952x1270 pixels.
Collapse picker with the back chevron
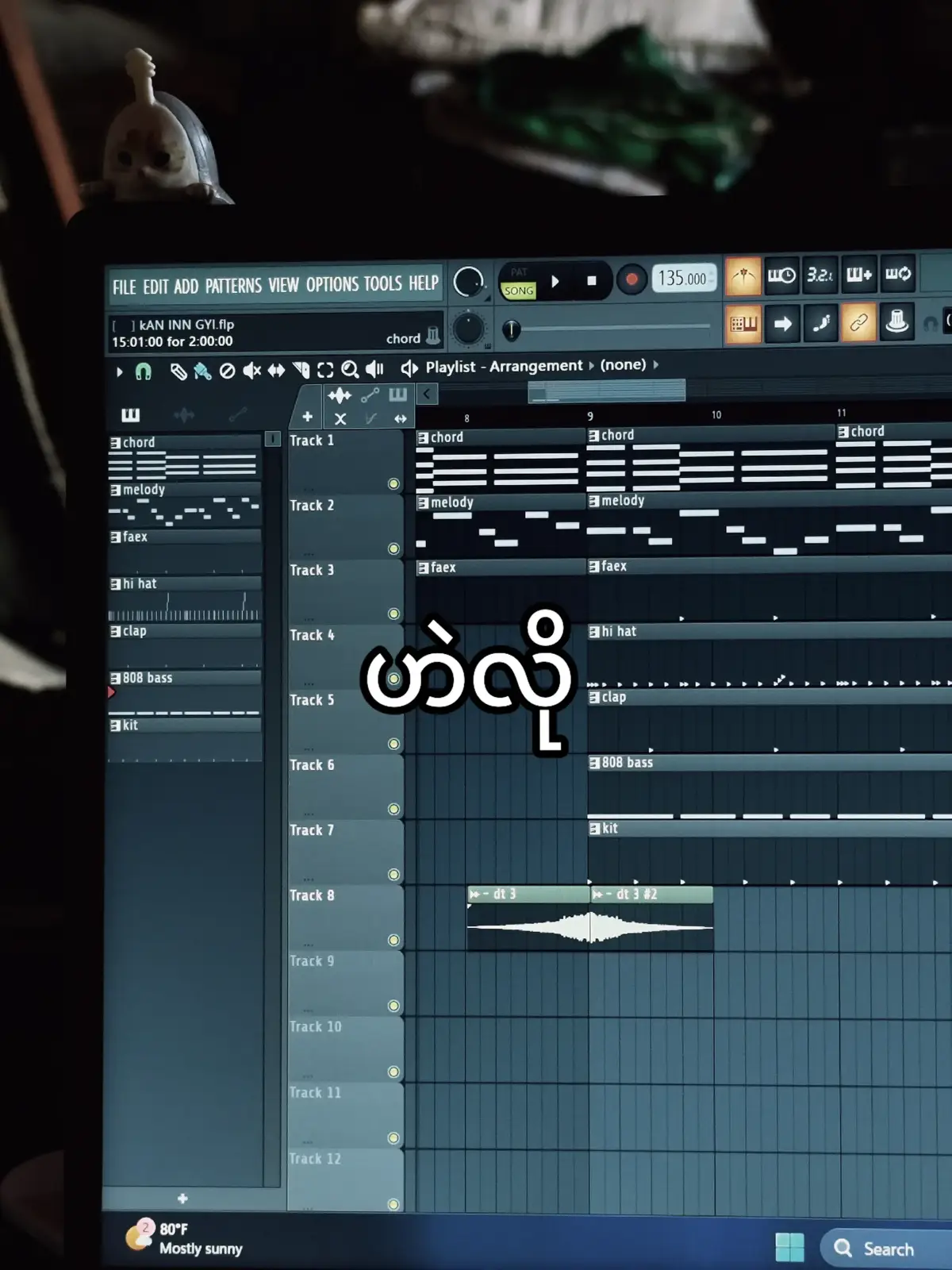pyautogui.click(x=427, y=394)
